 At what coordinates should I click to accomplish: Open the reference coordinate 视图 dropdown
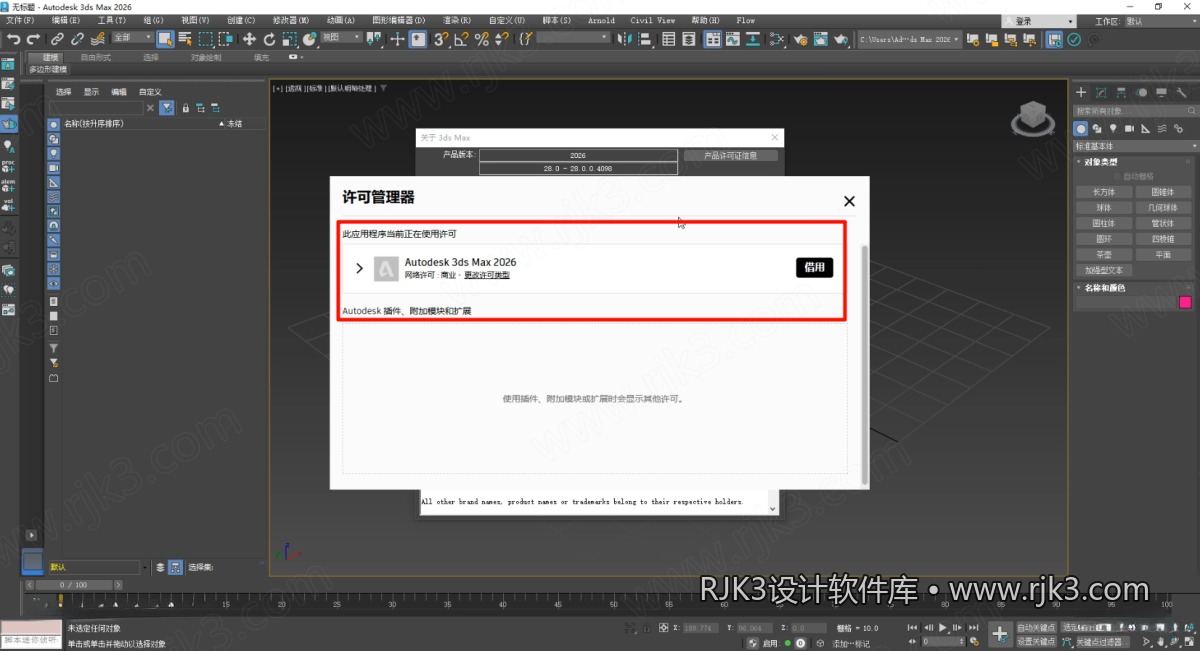pos(341,38)
